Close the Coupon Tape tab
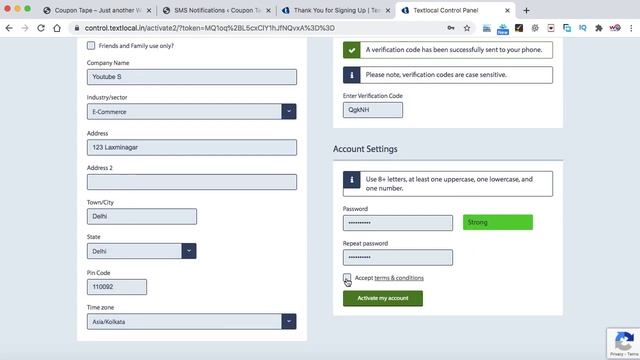 (149, 11)
